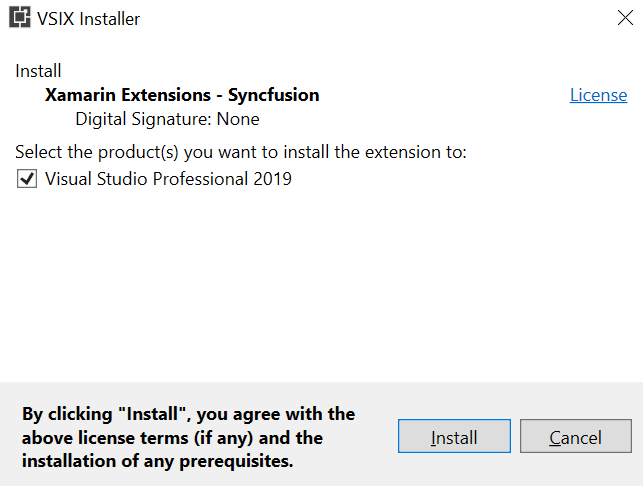Click the word "Xamarin" in the extension name
Image resolution: width=643 pixels, height=486 pixels.
pyautogui.click(x=78, y=95)
